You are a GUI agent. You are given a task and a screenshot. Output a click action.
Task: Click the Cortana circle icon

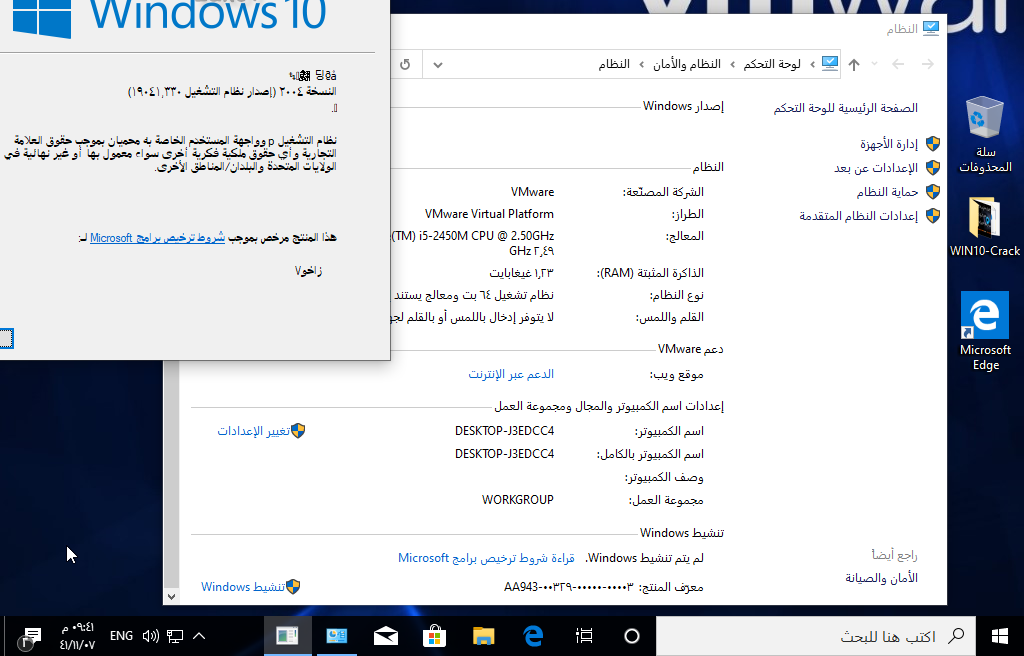pyautogui.click(x=632, y=636)
